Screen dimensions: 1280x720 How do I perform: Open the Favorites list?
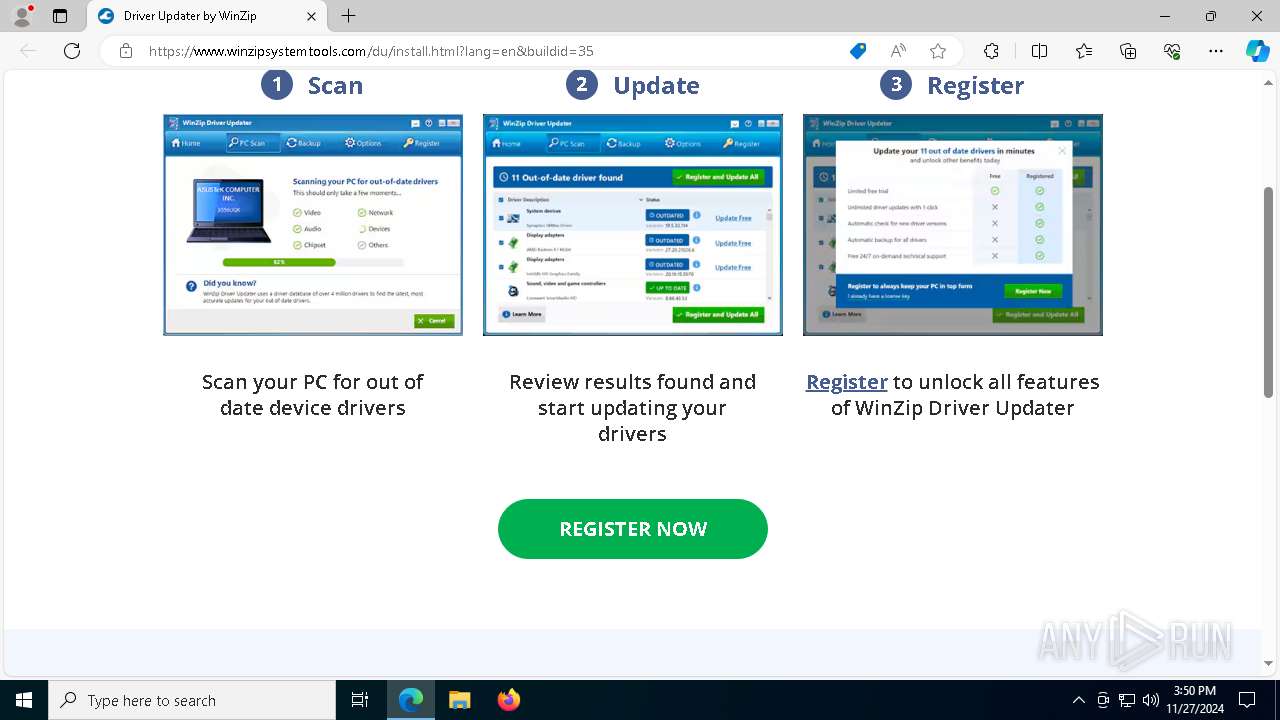coord(1084,51)
